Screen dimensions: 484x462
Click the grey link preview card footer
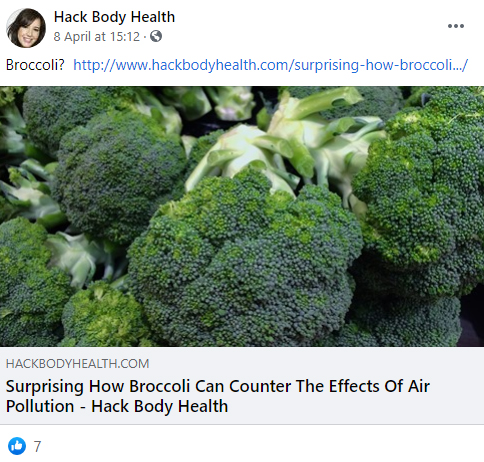click(x=242, y=386)
